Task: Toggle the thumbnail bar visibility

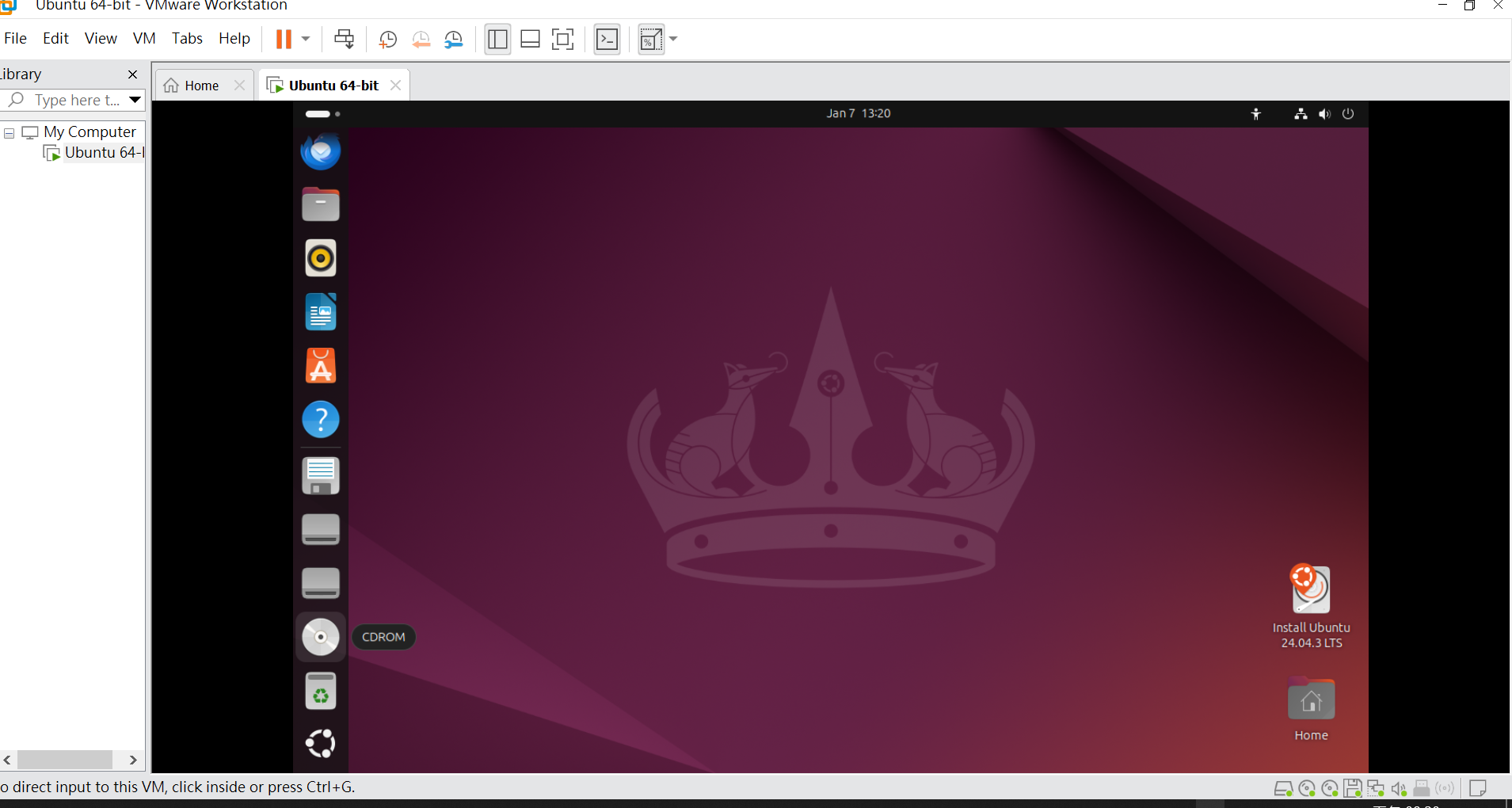Action: point(530,38)
